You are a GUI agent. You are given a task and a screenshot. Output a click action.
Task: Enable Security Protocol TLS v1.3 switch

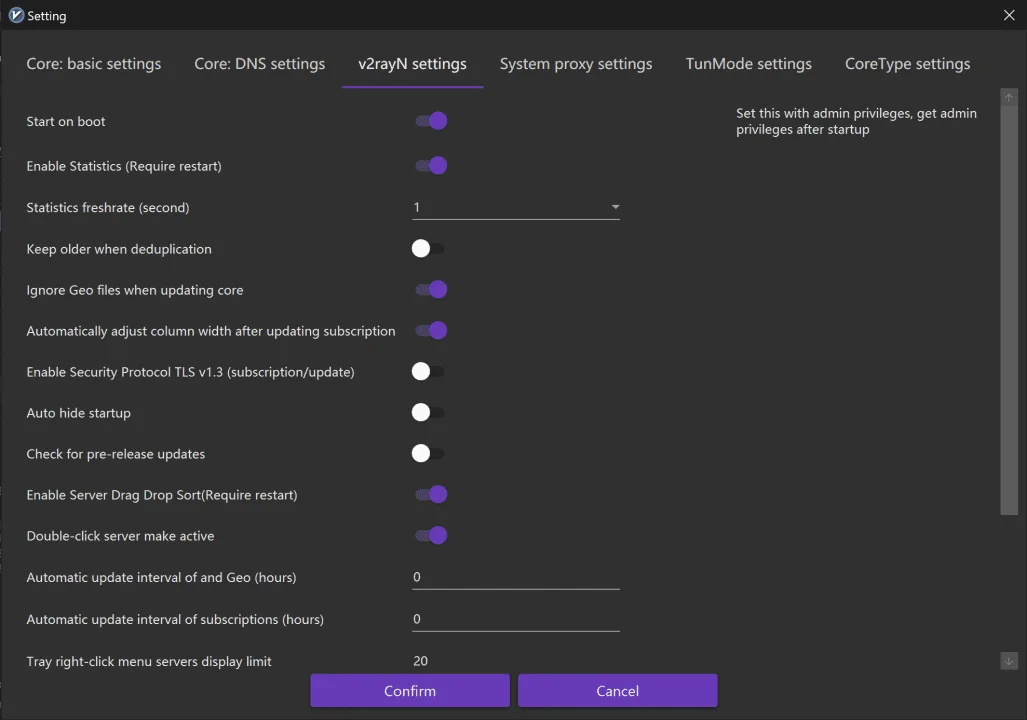[428, 371]
